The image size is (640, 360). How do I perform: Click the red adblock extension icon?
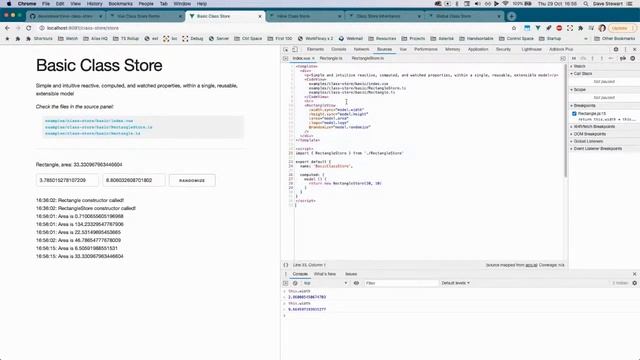(x=559, y=28)
